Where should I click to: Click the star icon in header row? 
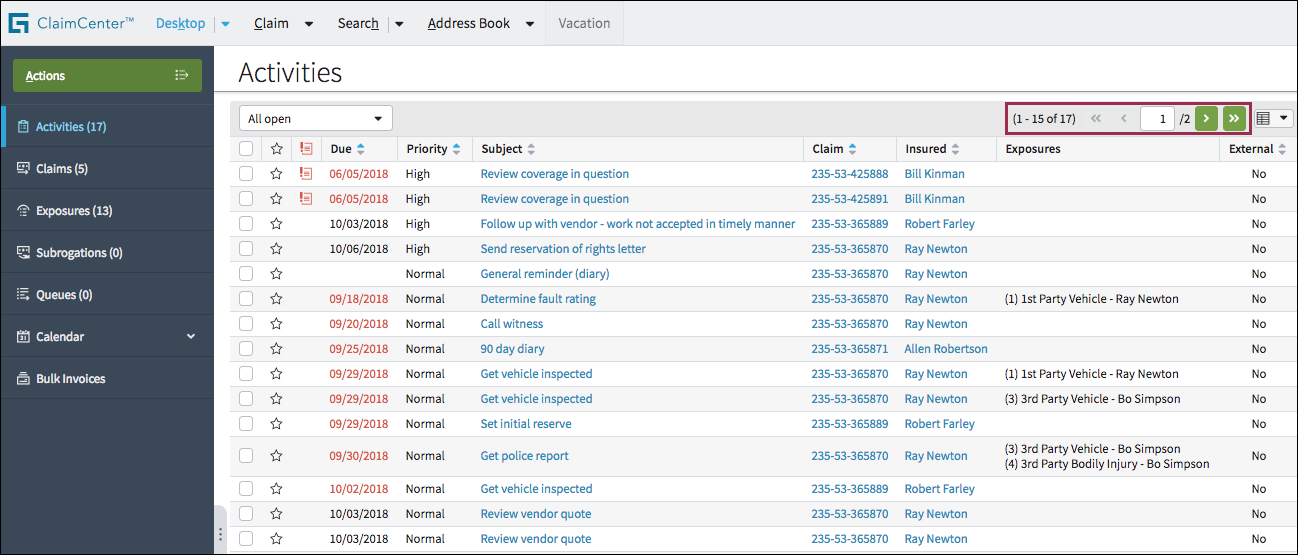pos(277,149)
